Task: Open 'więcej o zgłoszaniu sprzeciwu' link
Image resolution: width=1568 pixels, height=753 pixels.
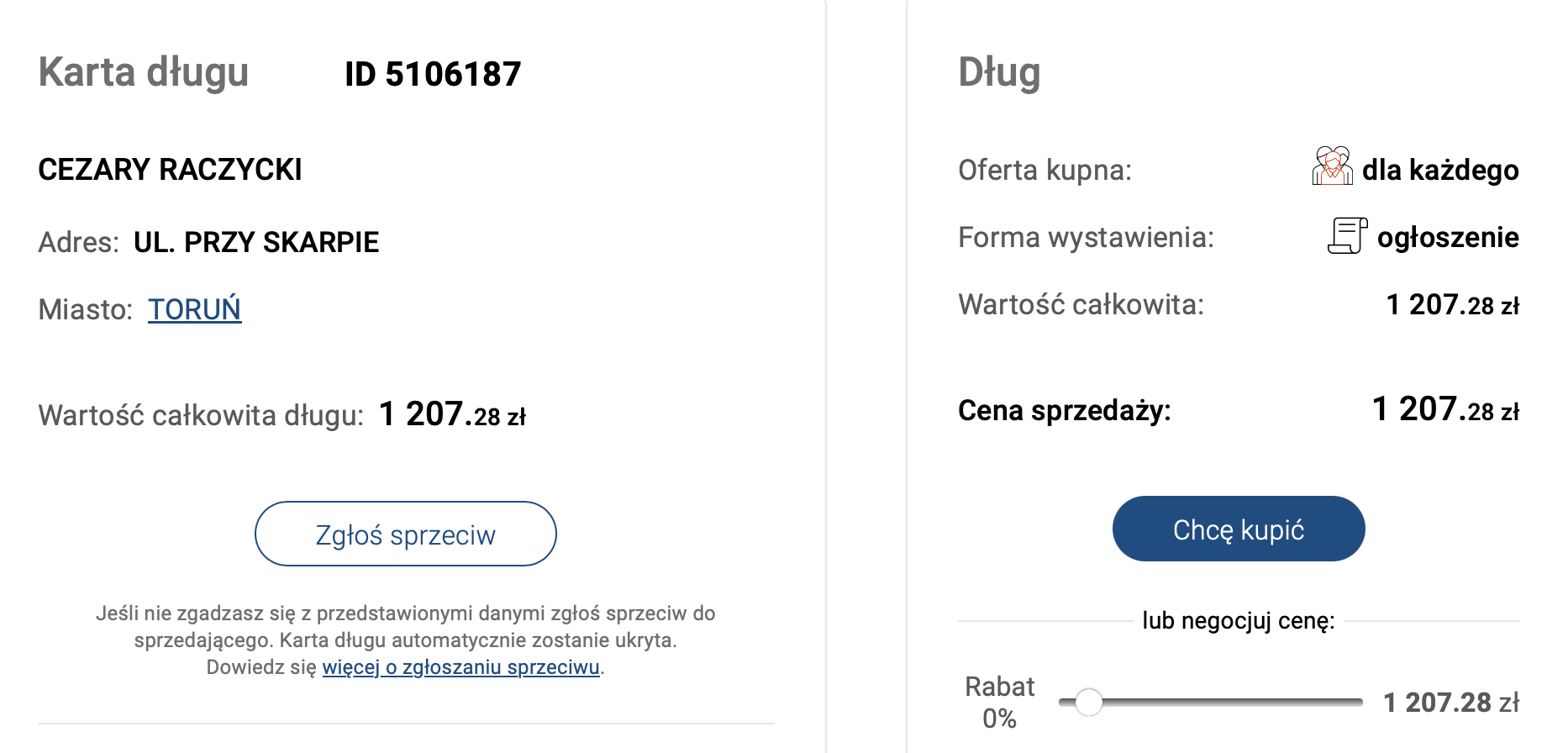Action: (460, 667)
